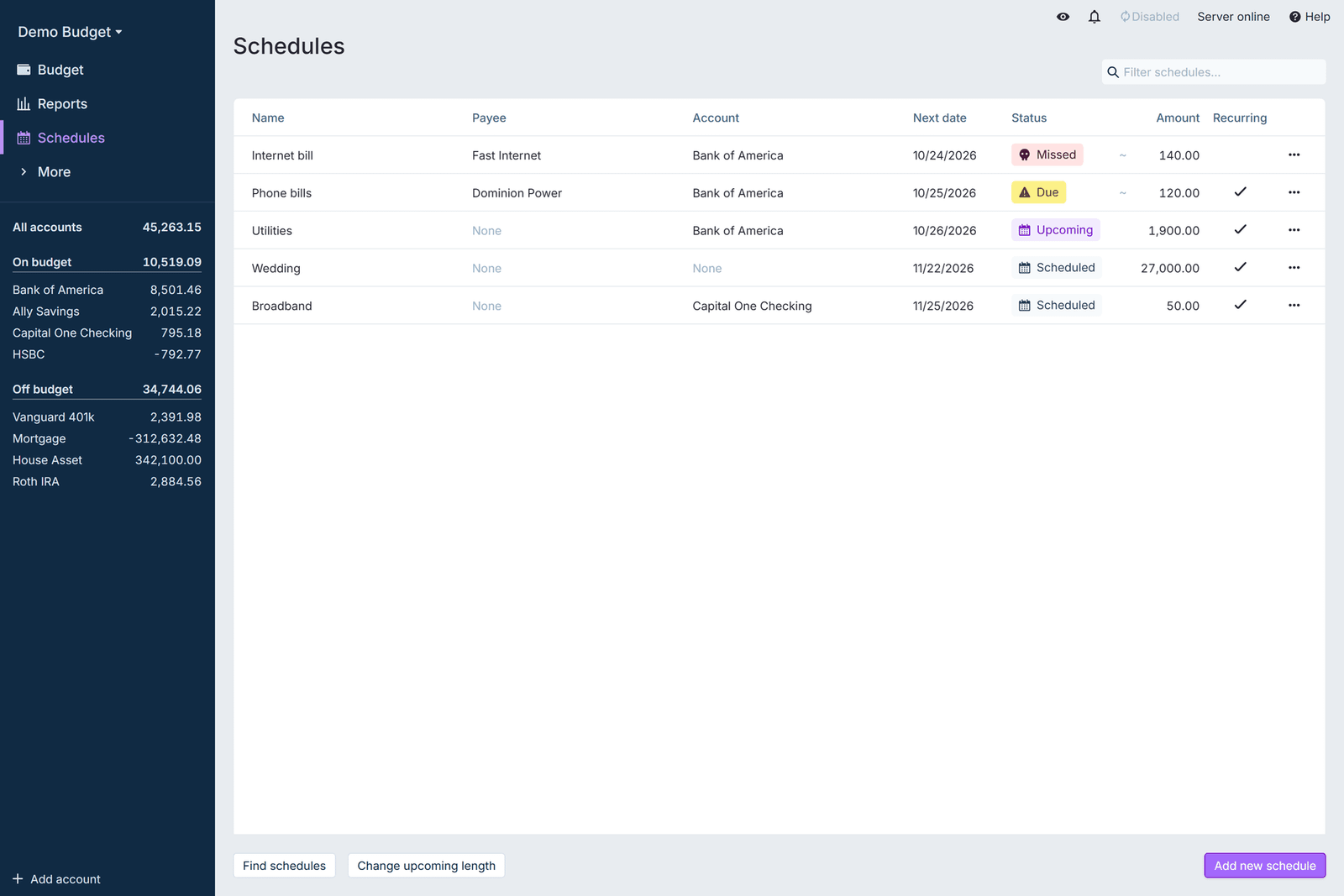Image resolution: width=1344 pixels, height=896 pixels.
Task: Open House Asset account
Action: pos(108,460)
